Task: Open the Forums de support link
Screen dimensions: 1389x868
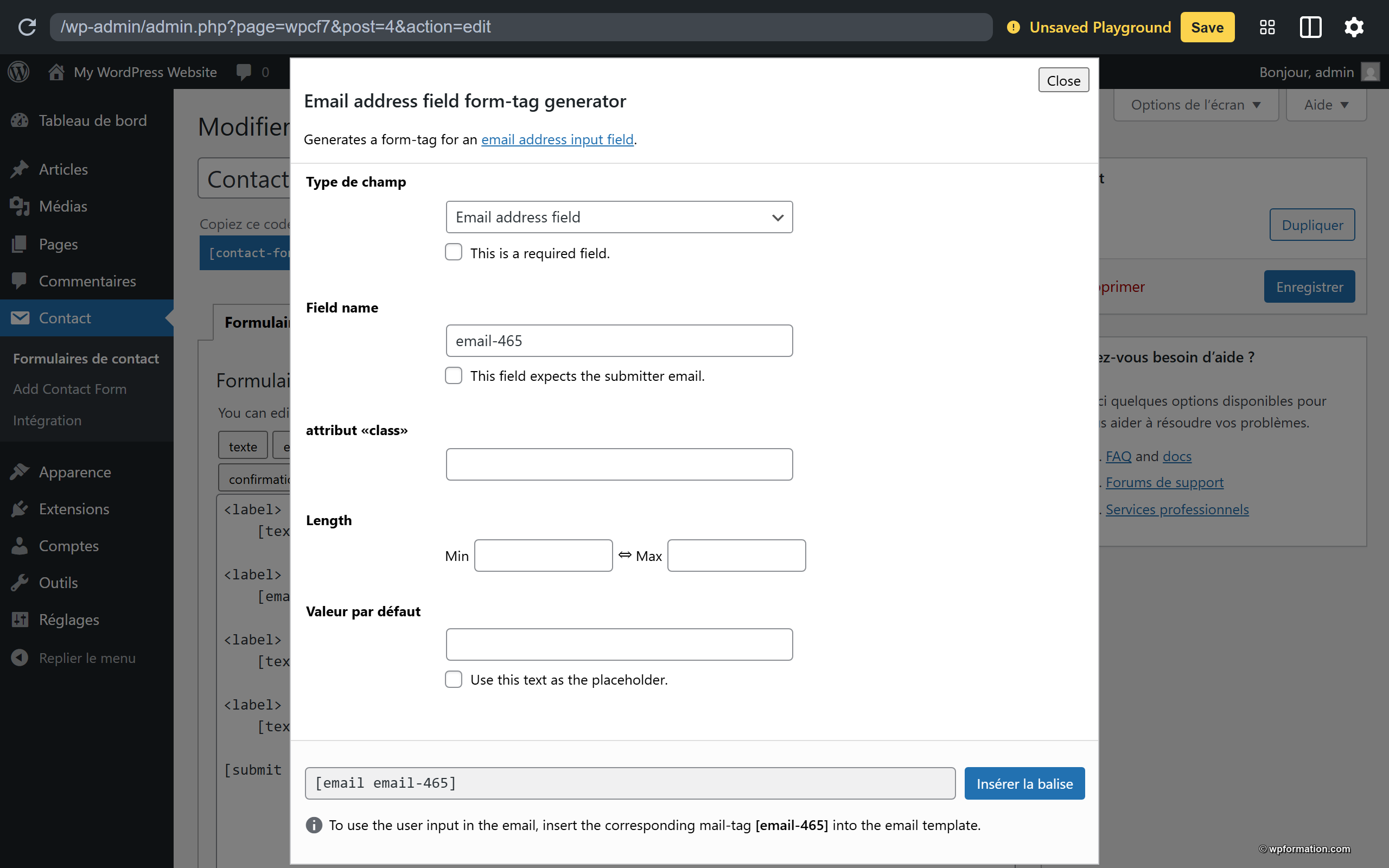Action: click(x=1164, y=482)
